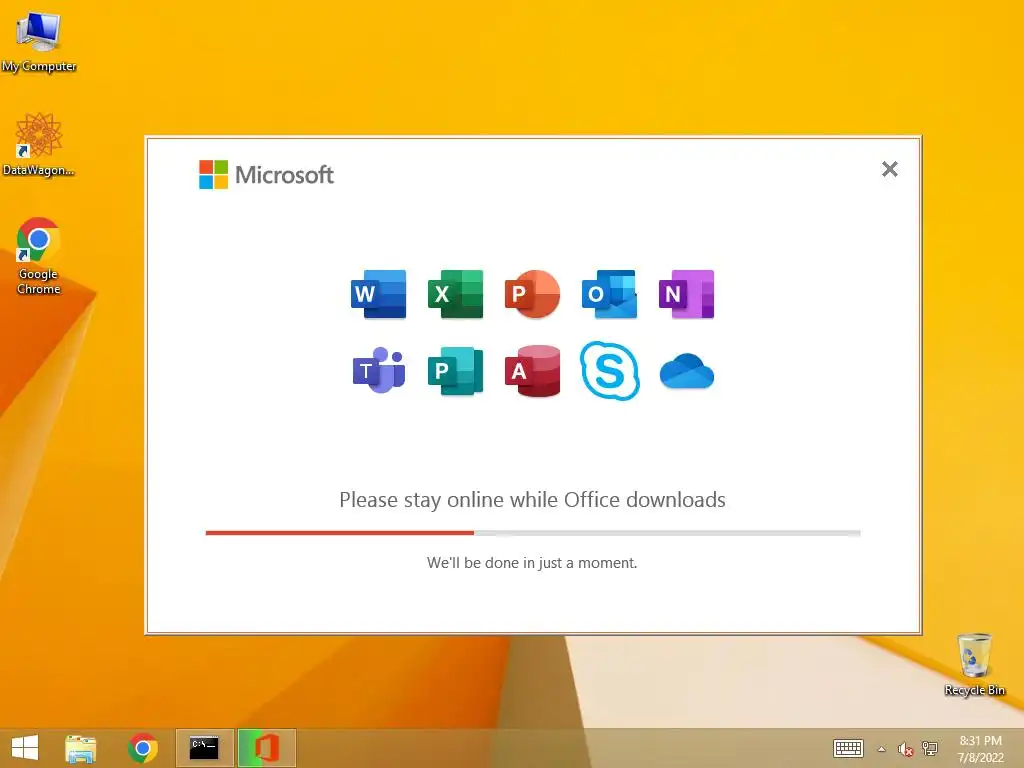Click the Office installer taskbar button
The width and height of the screenshot is (1024, 768).
266,748
